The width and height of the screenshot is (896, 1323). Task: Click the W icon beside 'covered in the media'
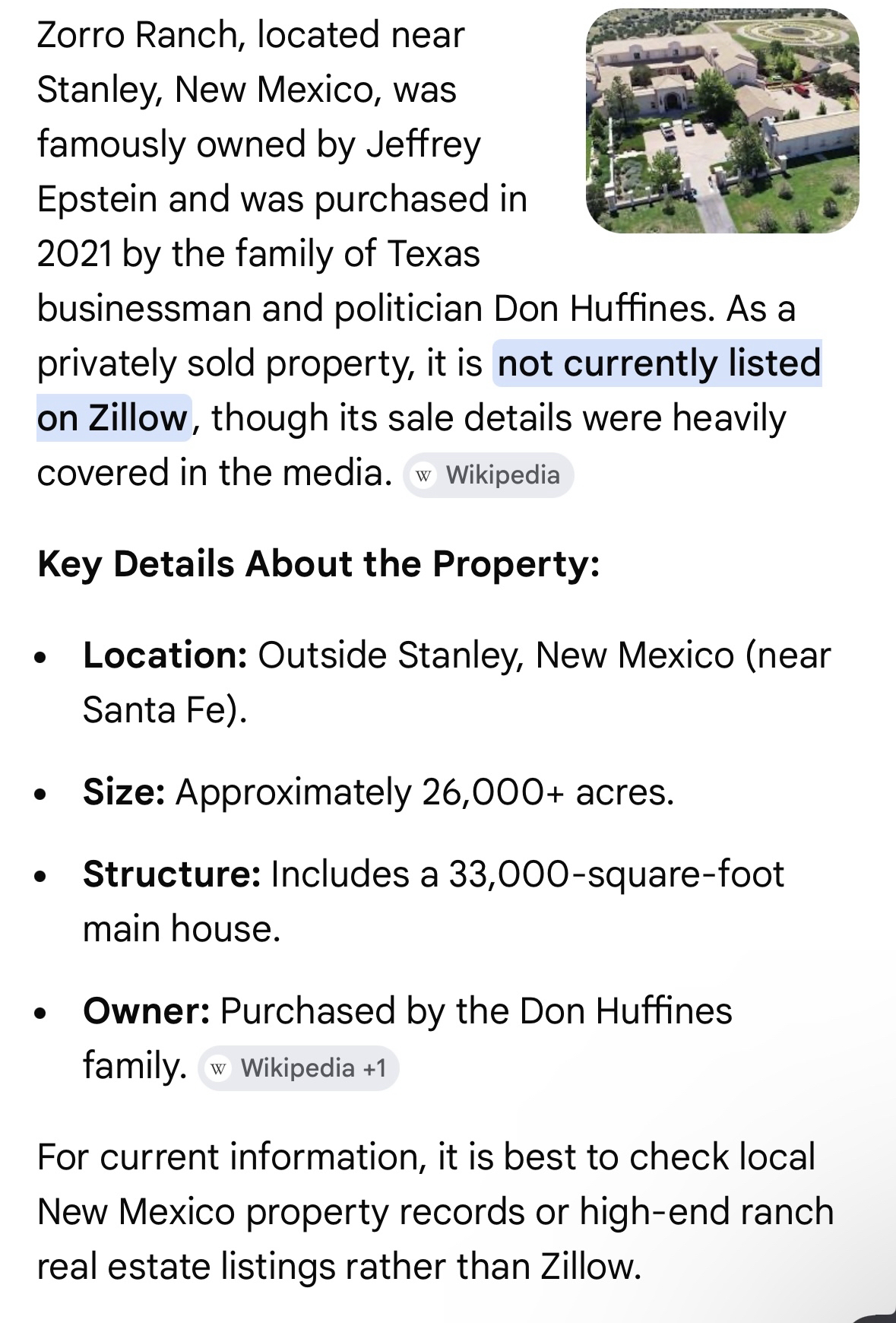coord(423,476)
